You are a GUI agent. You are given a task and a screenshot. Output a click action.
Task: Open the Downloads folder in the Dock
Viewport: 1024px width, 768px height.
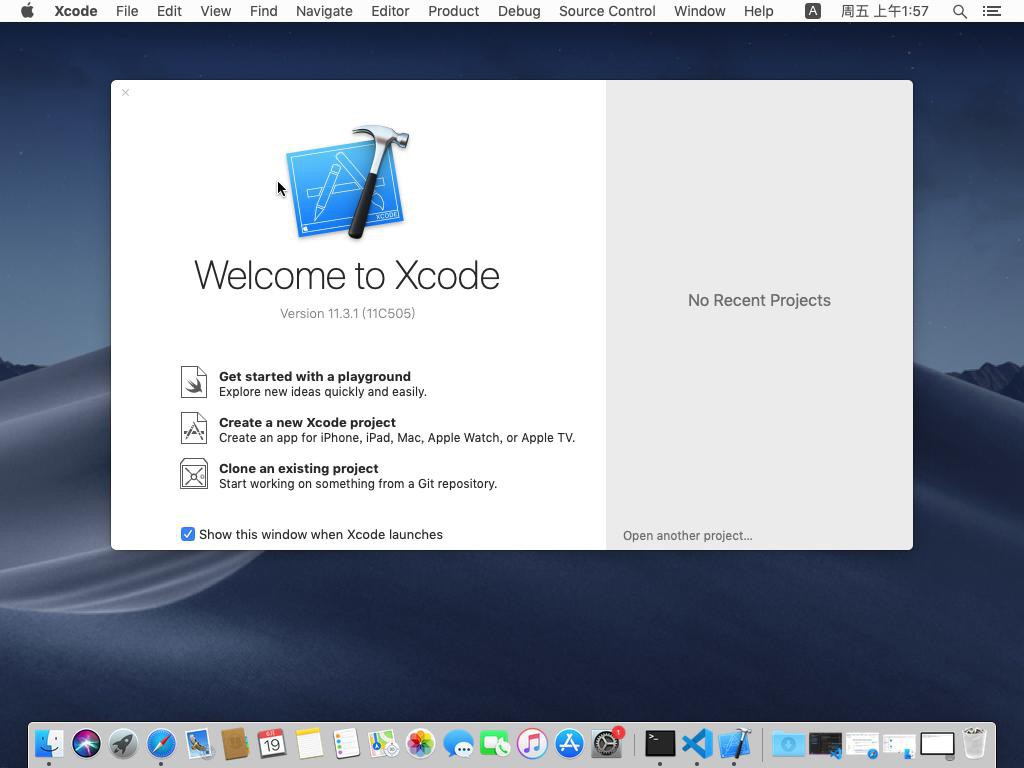[788, 743]
